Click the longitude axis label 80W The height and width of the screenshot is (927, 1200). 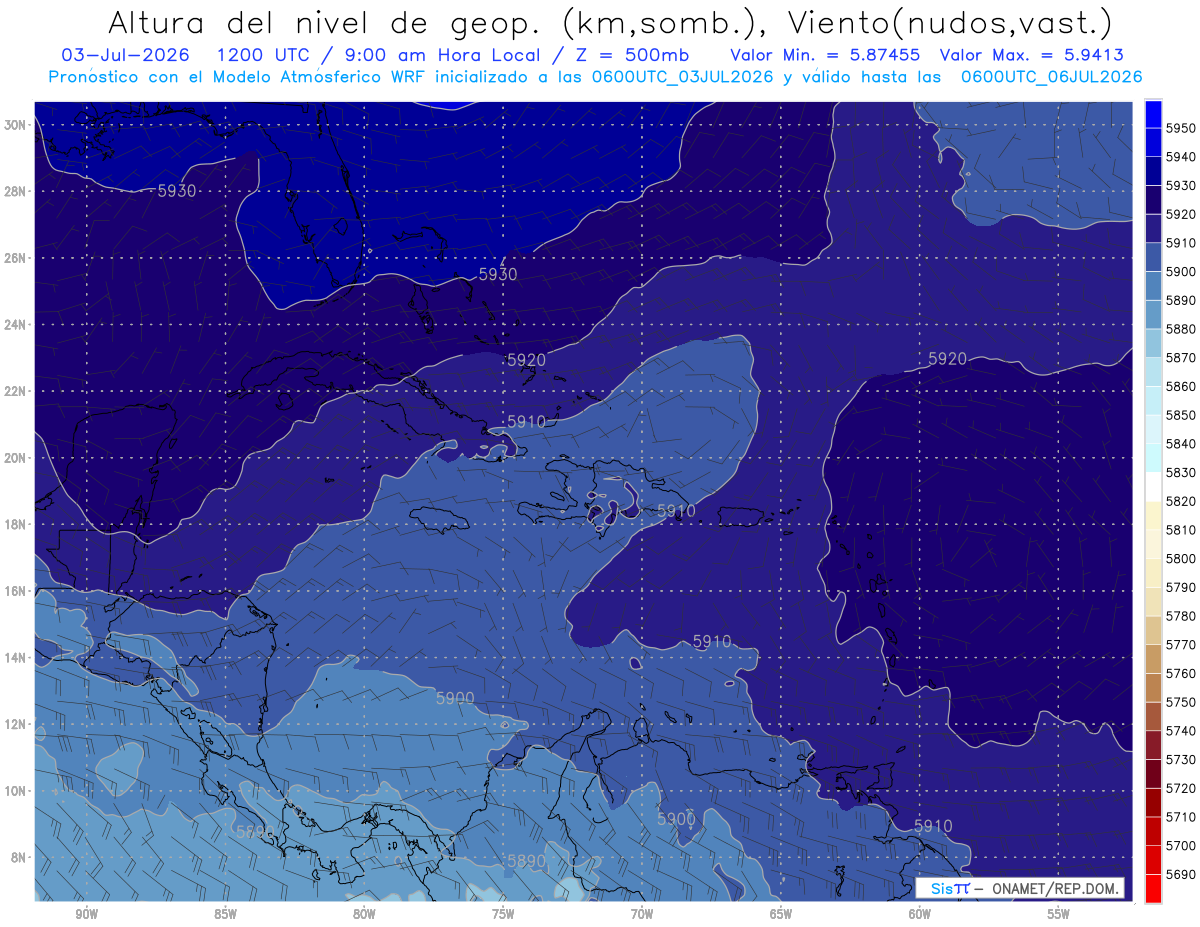pyautogui.click(x=364, y=914)
